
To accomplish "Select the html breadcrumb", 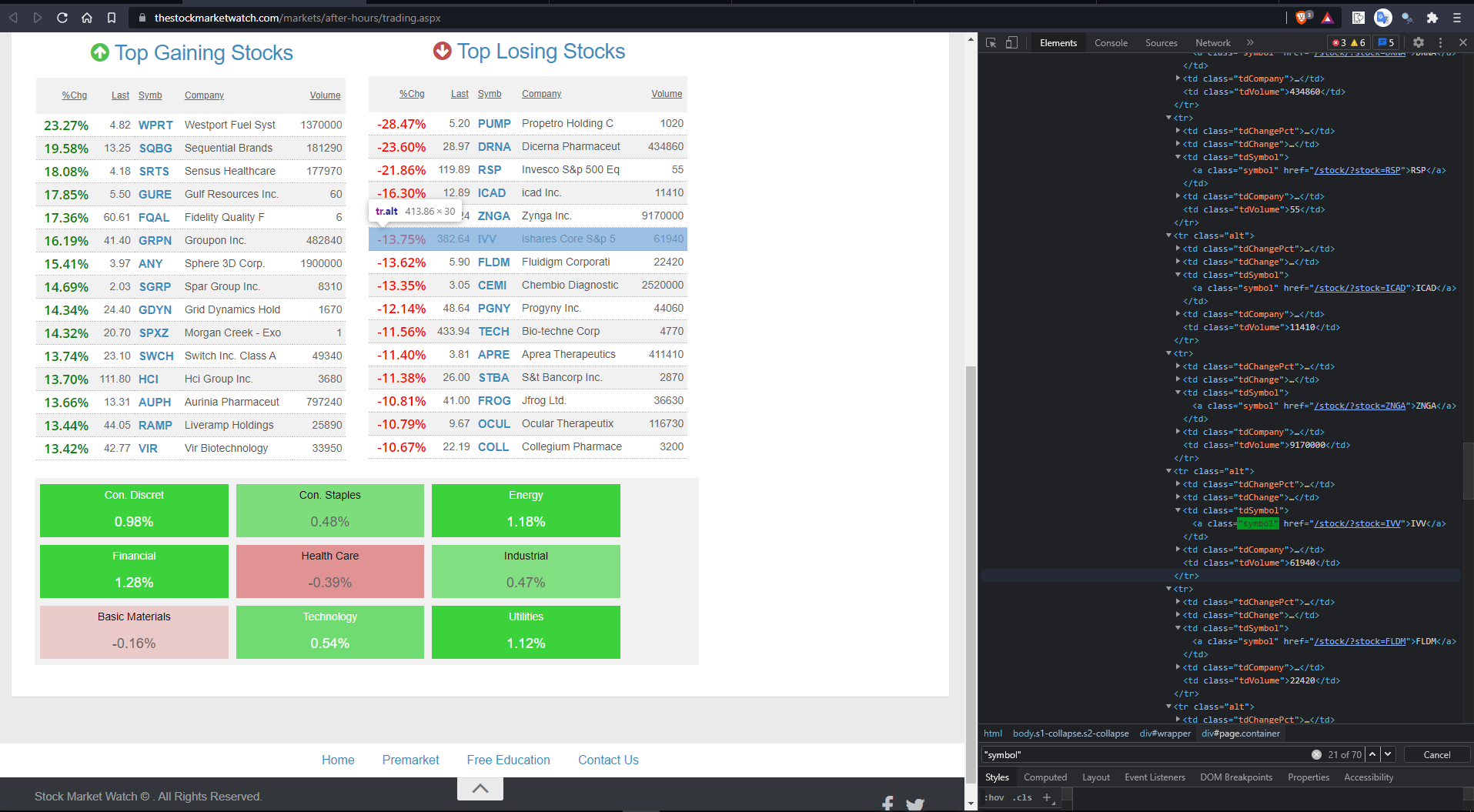I will pos(993,733).
